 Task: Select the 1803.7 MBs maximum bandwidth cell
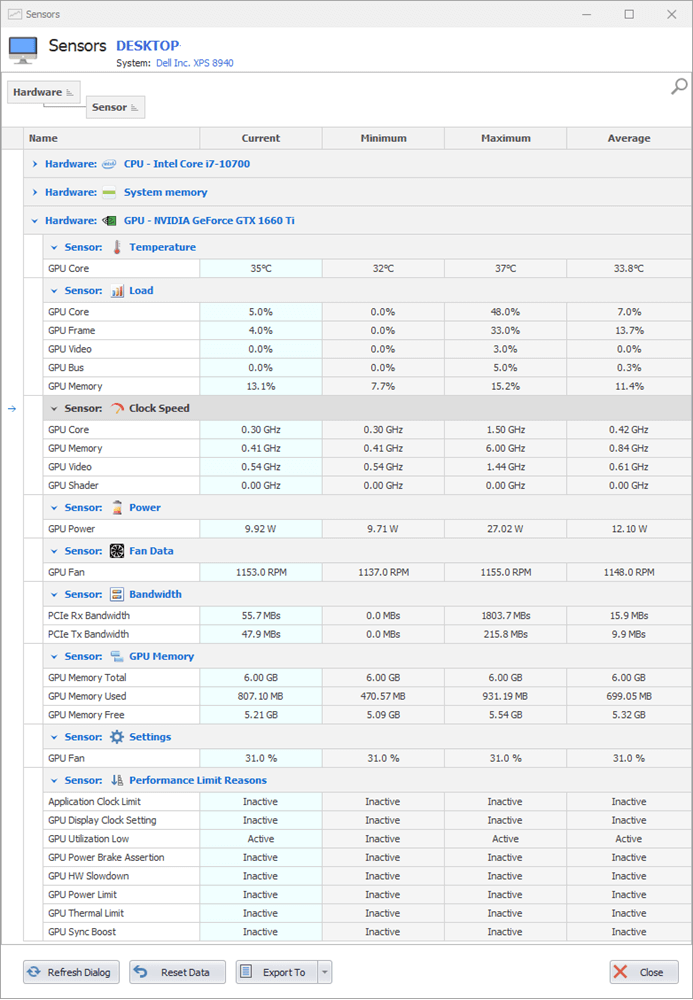click(506, 615)
